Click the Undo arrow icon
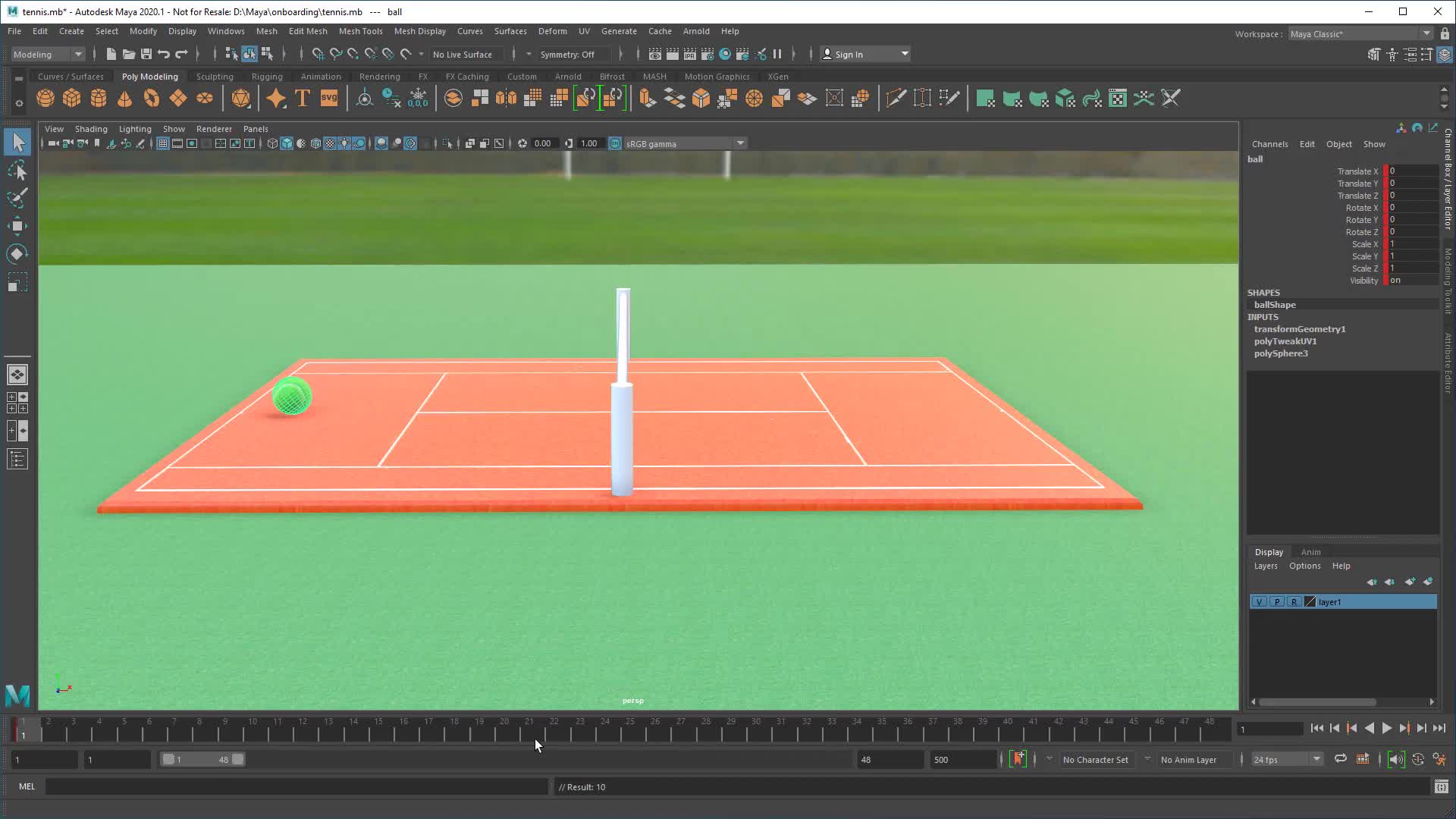Screen dimensions: 1456x819 tap(163, 54)
